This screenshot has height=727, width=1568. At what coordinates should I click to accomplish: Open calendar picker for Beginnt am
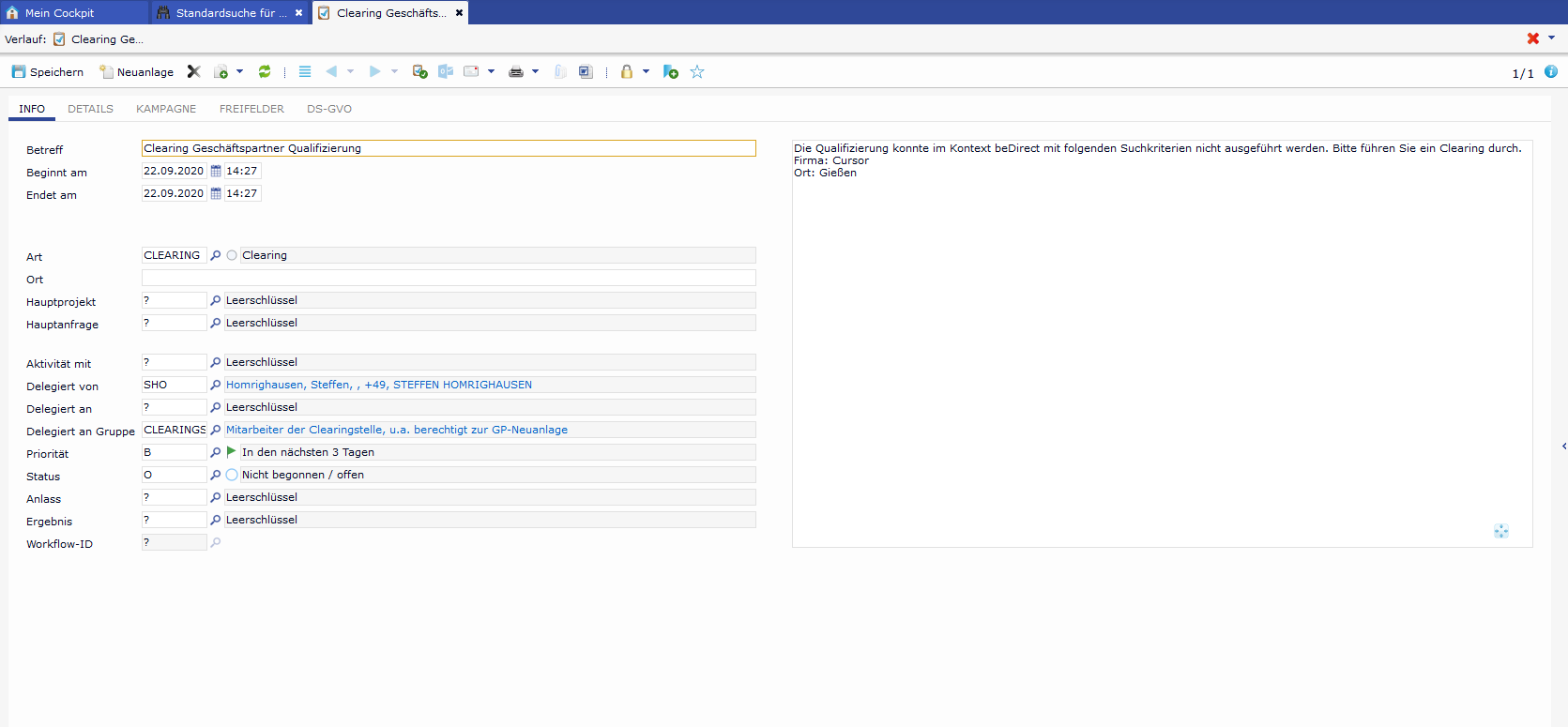[x=216, y=172]
